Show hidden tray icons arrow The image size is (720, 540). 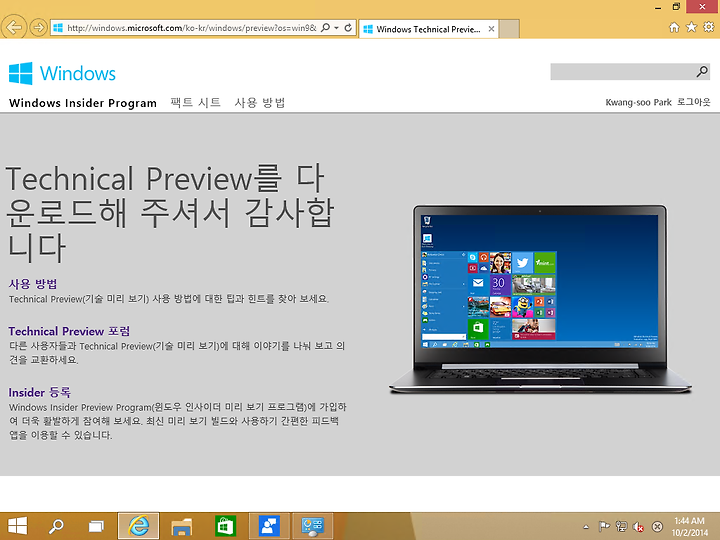point(586,527)
